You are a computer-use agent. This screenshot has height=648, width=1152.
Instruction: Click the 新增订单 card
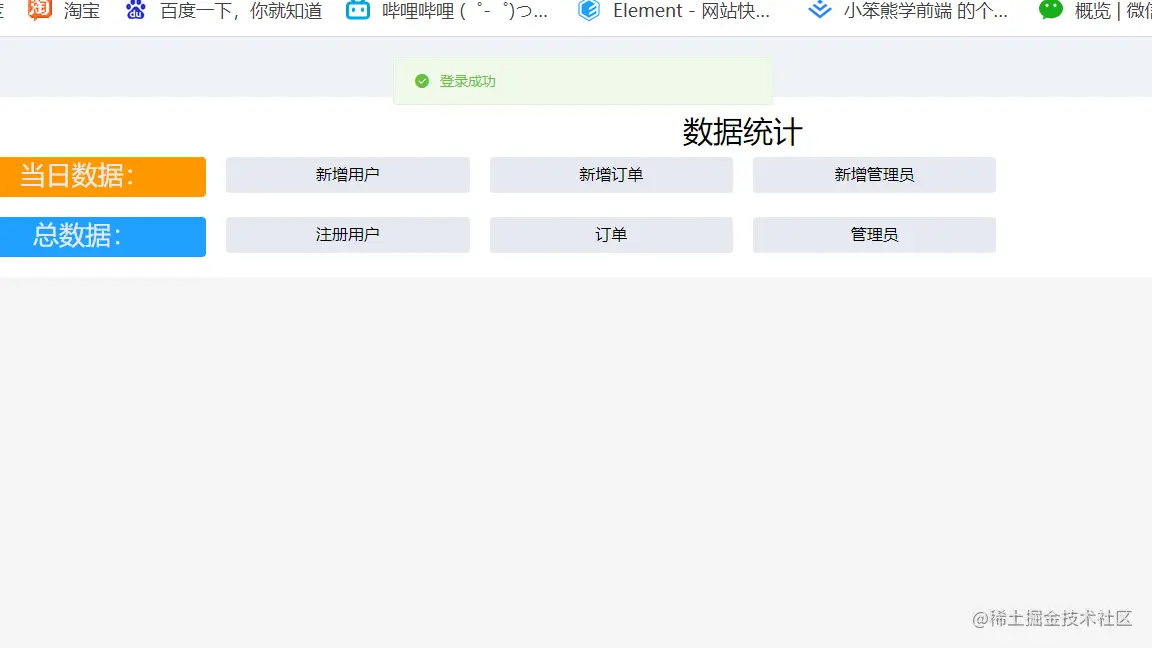point(611,175)
